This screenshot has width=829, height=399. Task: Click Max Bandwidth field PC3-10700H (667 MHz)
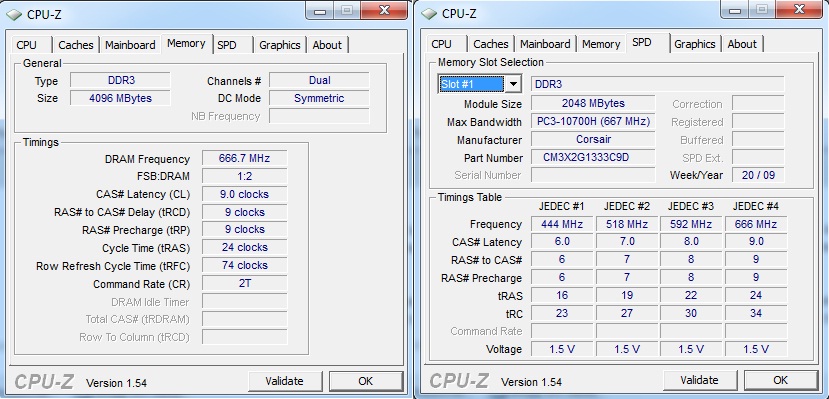point(593,122)
